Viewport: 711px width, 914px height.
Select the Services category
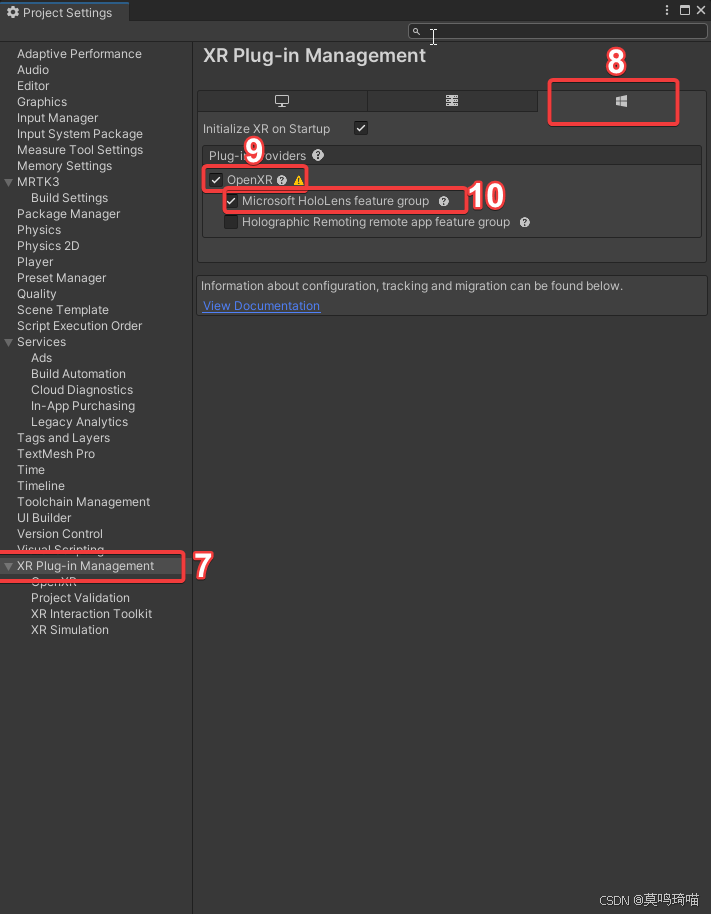(x=41, y=342)
